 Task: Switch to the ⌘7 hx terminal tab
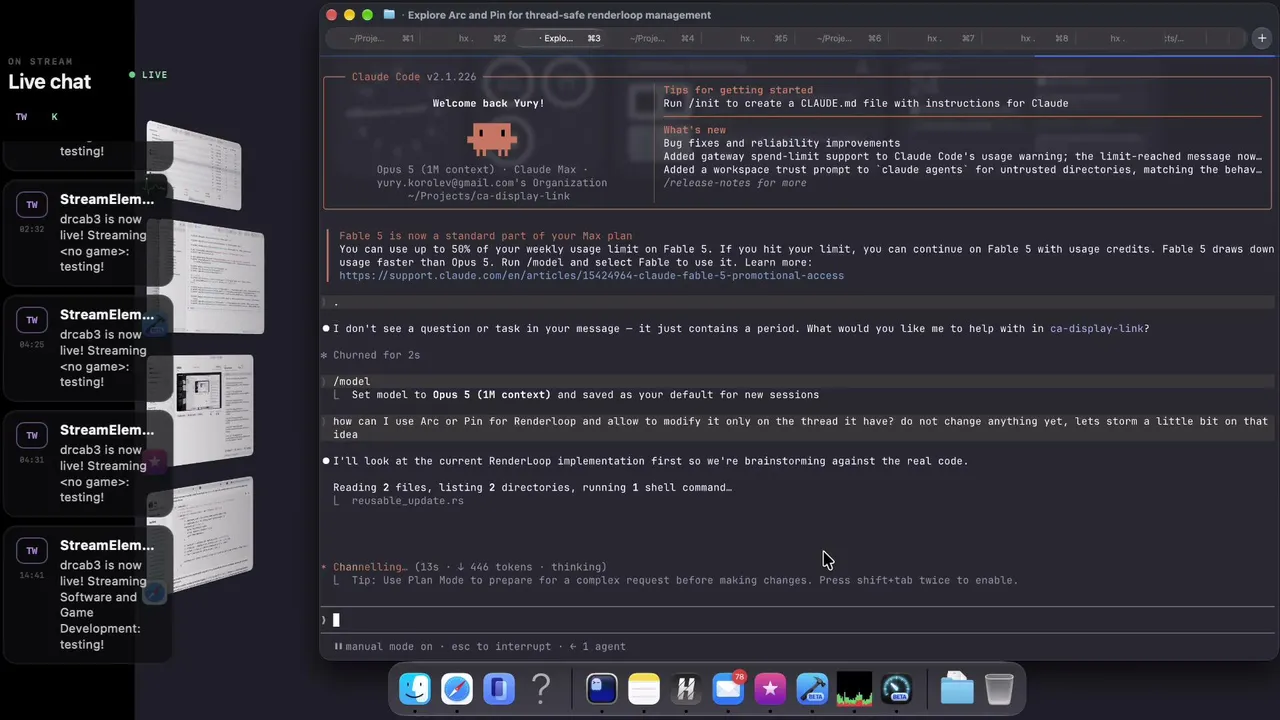950,38
